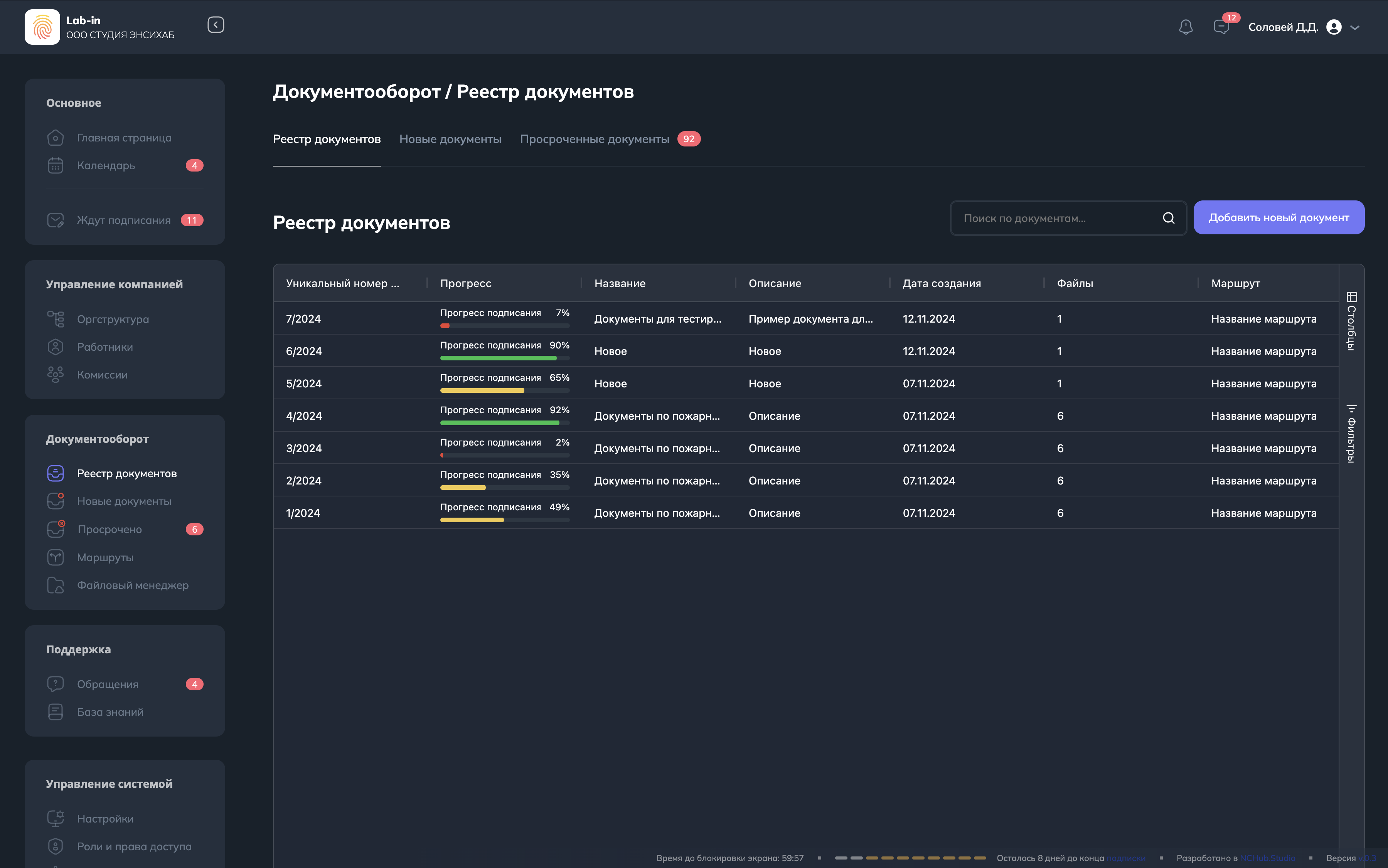The width and height of the screenshot is (1388, 868).
Task: Expand the Соловей Д.Д. user menu chevron
Action: [x=1355, y=27]
